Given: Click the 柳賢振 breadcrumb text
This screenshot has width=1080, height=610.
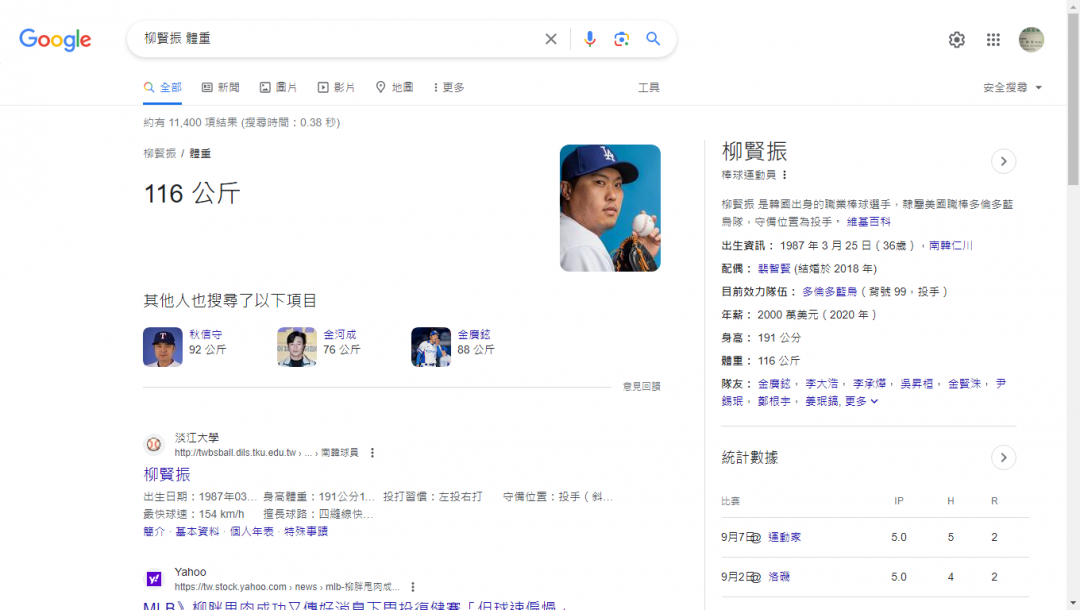Looking at the screenshot, I should [x=160, y=154].
